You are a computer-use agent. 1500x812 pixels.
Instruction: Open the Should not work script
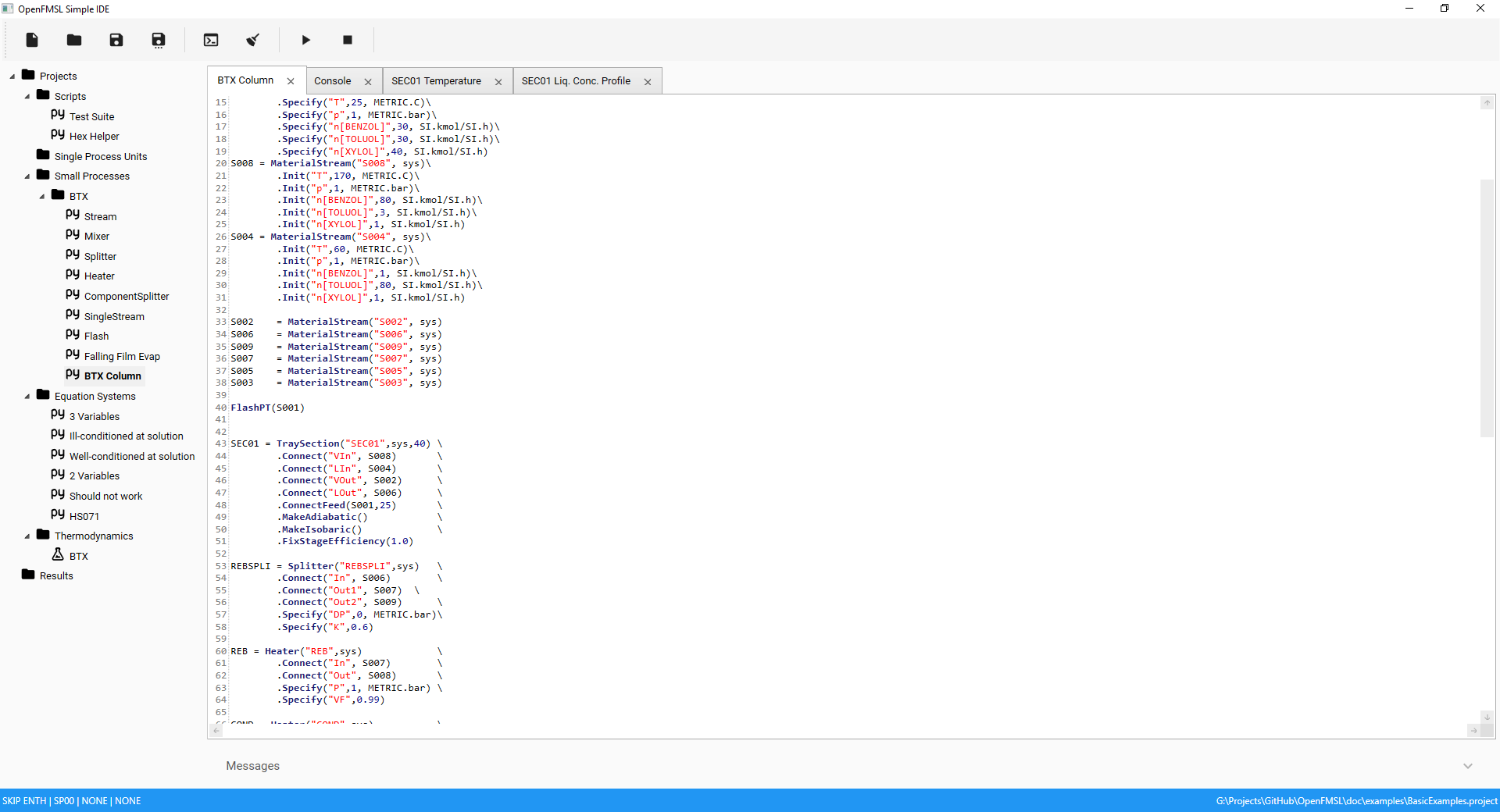[x=105, y=497]
